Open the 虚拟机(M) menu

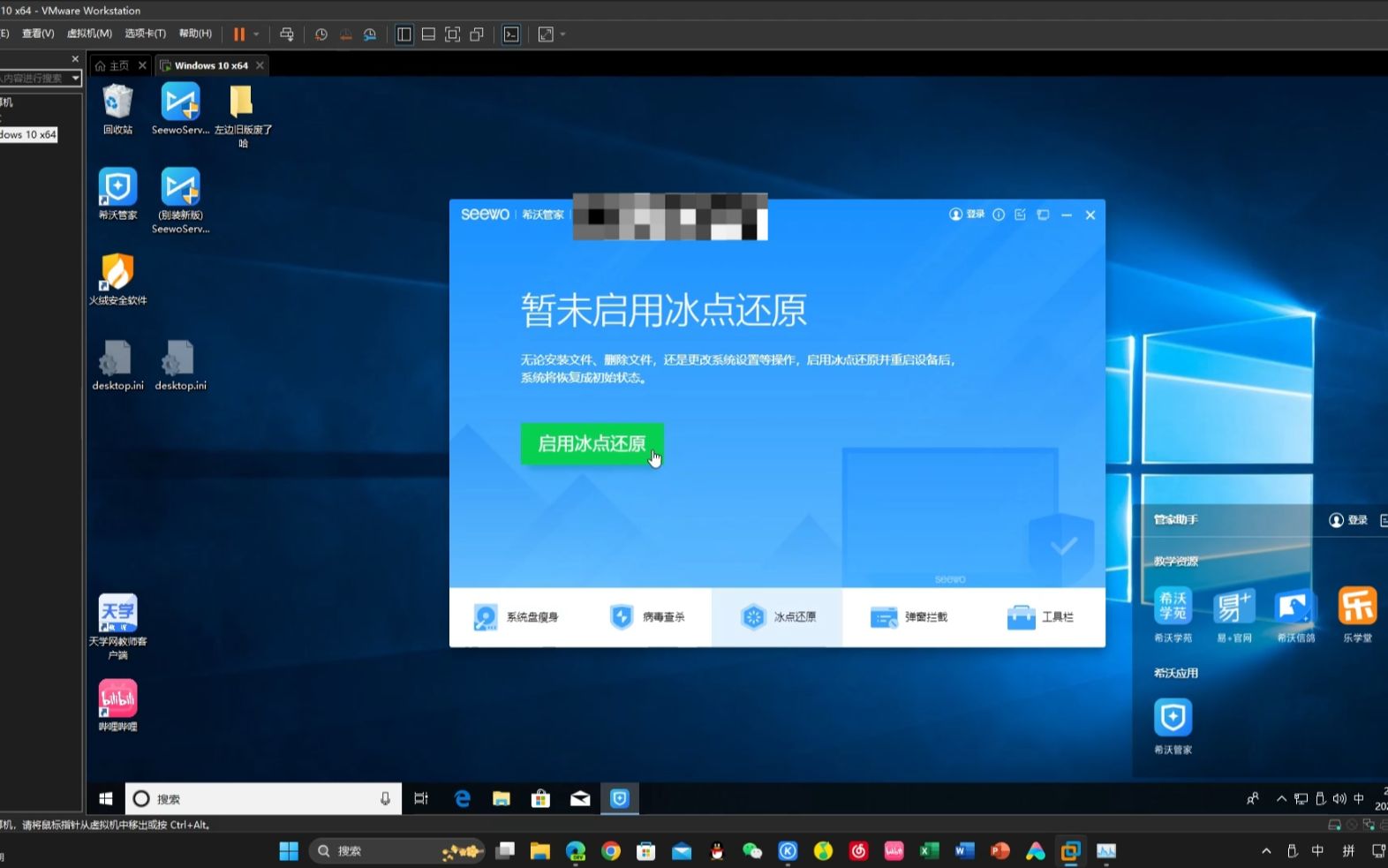pos(89,34)
